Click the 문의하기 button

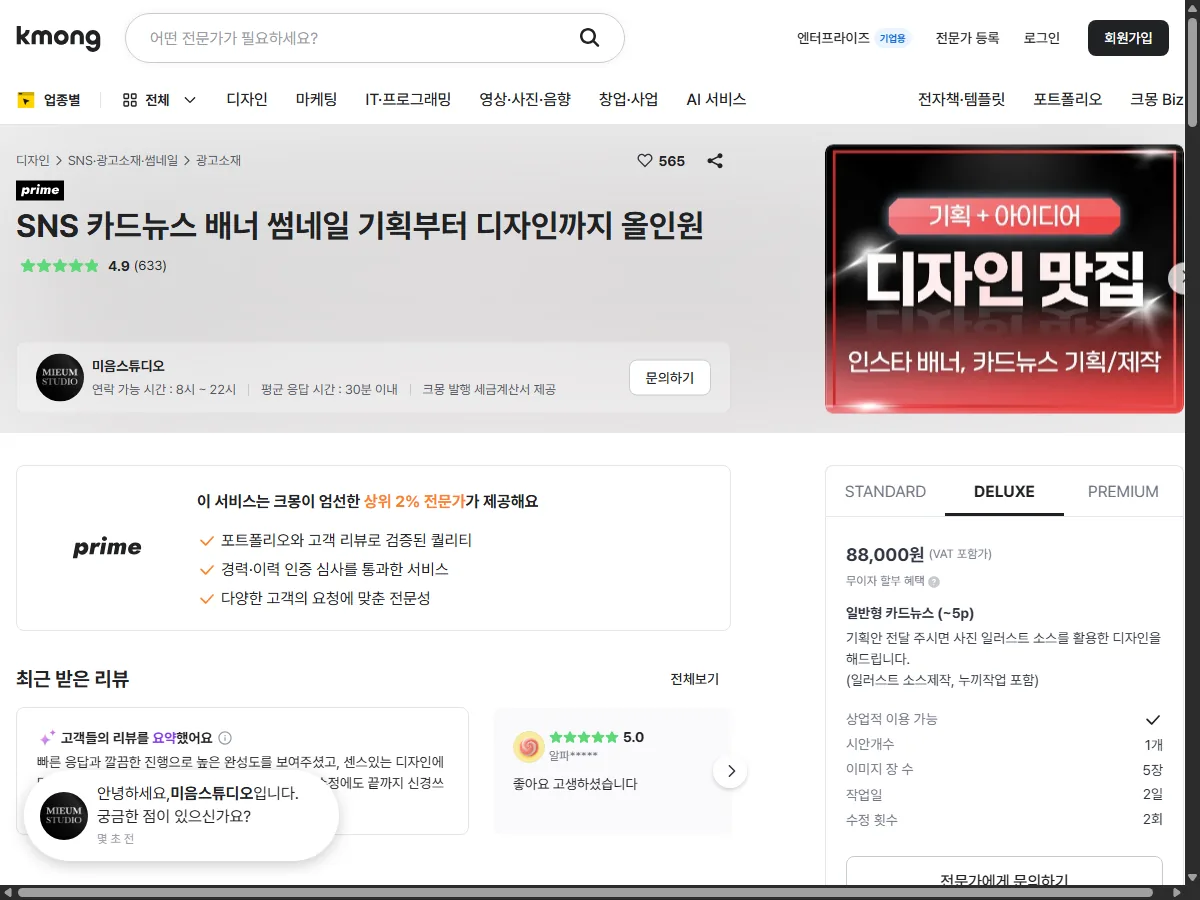pyautogui.click(x=669, y=378)
